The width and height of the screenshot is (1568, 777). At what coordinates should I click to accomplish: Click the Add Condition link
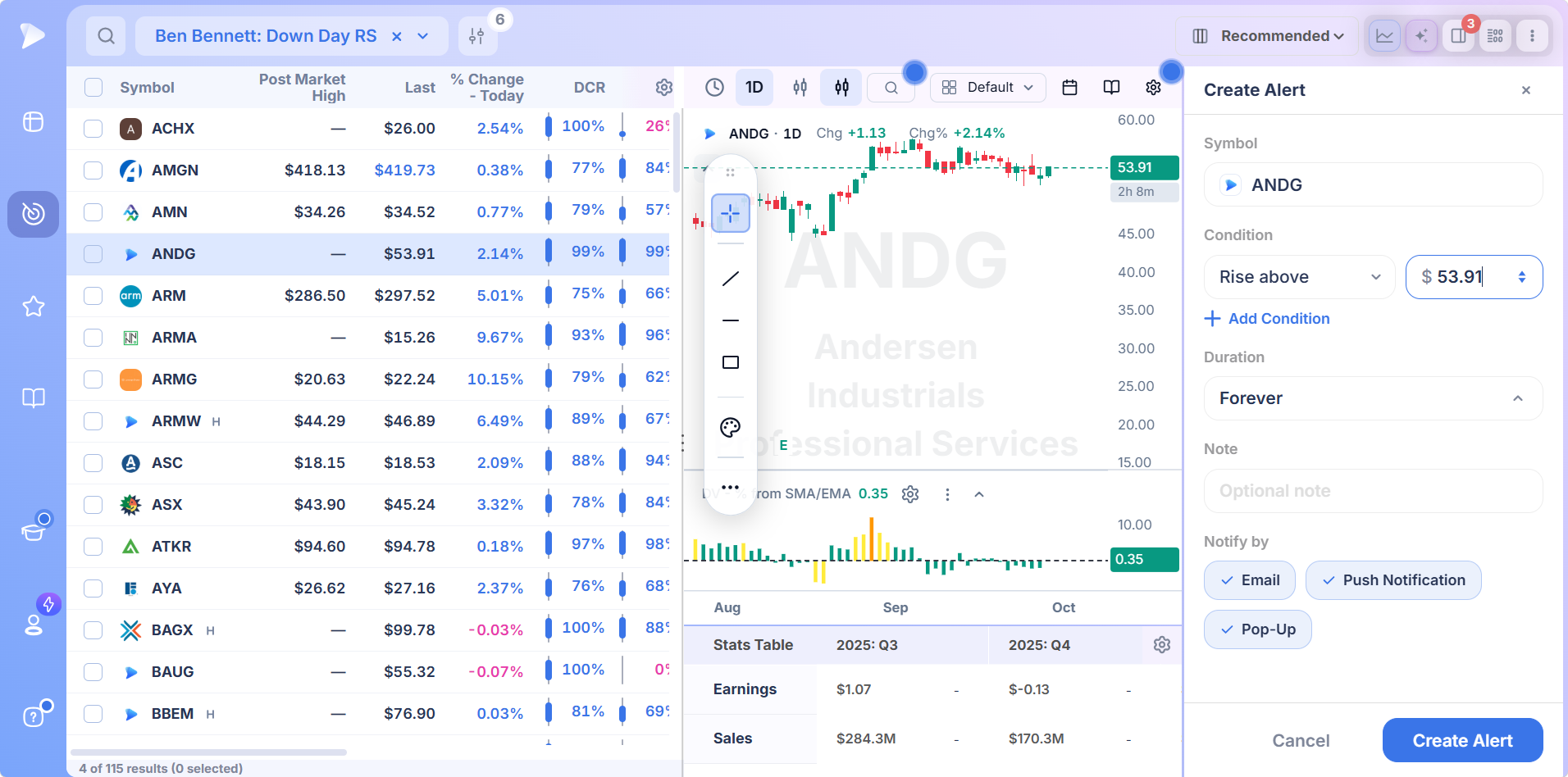pos(1267,319)
